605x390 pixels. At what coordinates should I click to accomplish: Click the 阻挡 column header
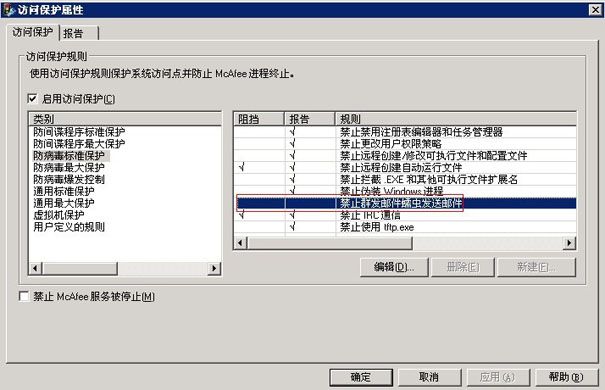pos(259,119)
